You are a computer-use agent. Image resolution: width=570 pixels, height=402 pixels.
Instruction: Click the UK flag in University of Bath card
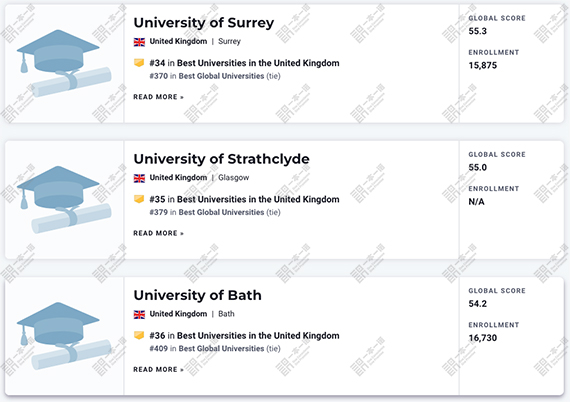tap(139, 314)
